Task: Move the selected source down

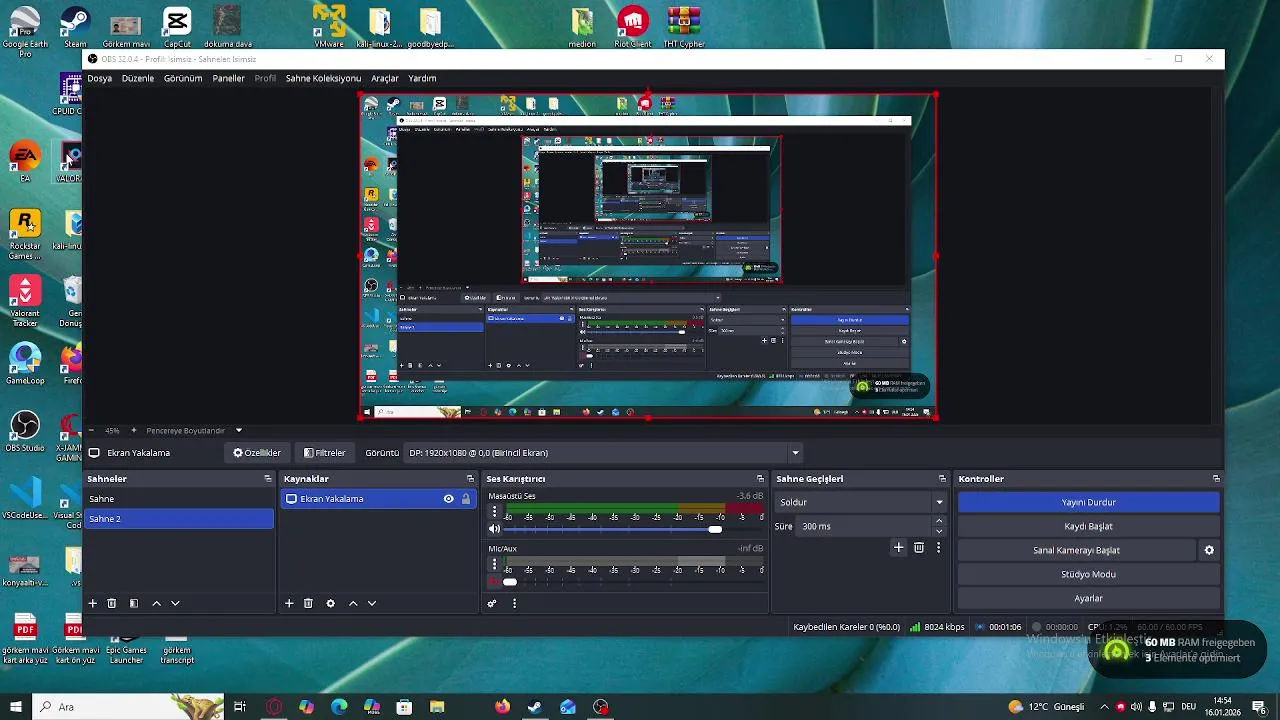Action: (372, 603)
